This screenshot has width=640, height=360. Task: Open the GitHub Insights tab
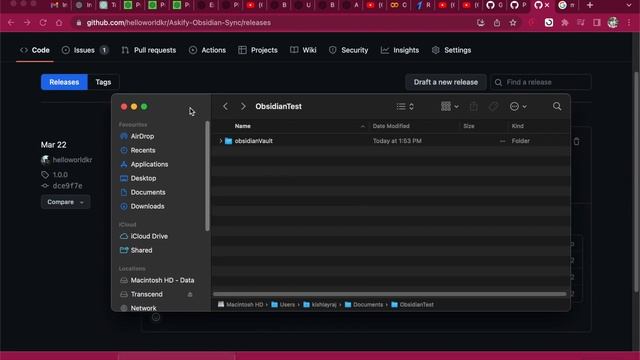click(400, 50)
